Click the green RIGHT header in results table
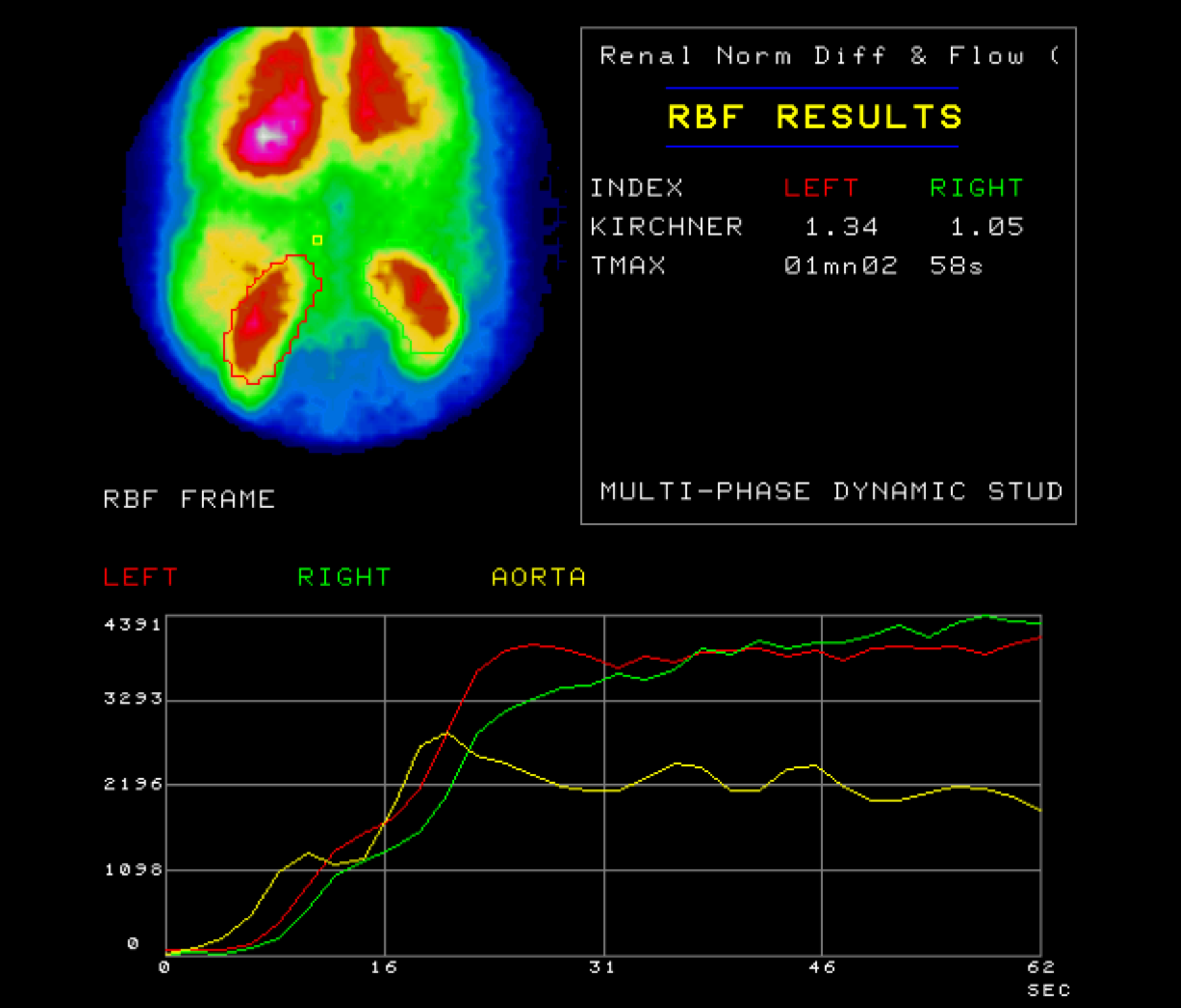Image resolution: width=1181 pixels, height=1008 pixels. coord(976,188)
